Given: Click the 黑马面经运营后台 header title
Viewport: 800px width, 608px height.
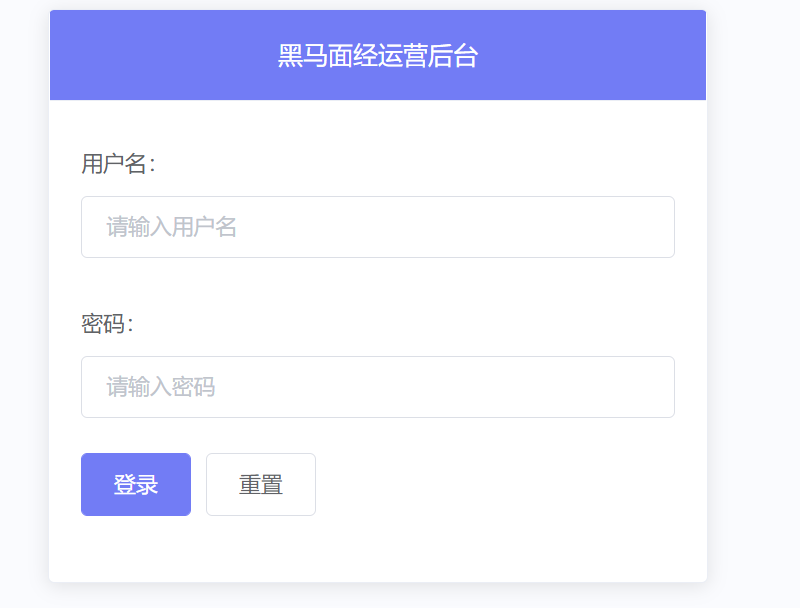Looking at the screenshot, I should (x=377, y=56).
